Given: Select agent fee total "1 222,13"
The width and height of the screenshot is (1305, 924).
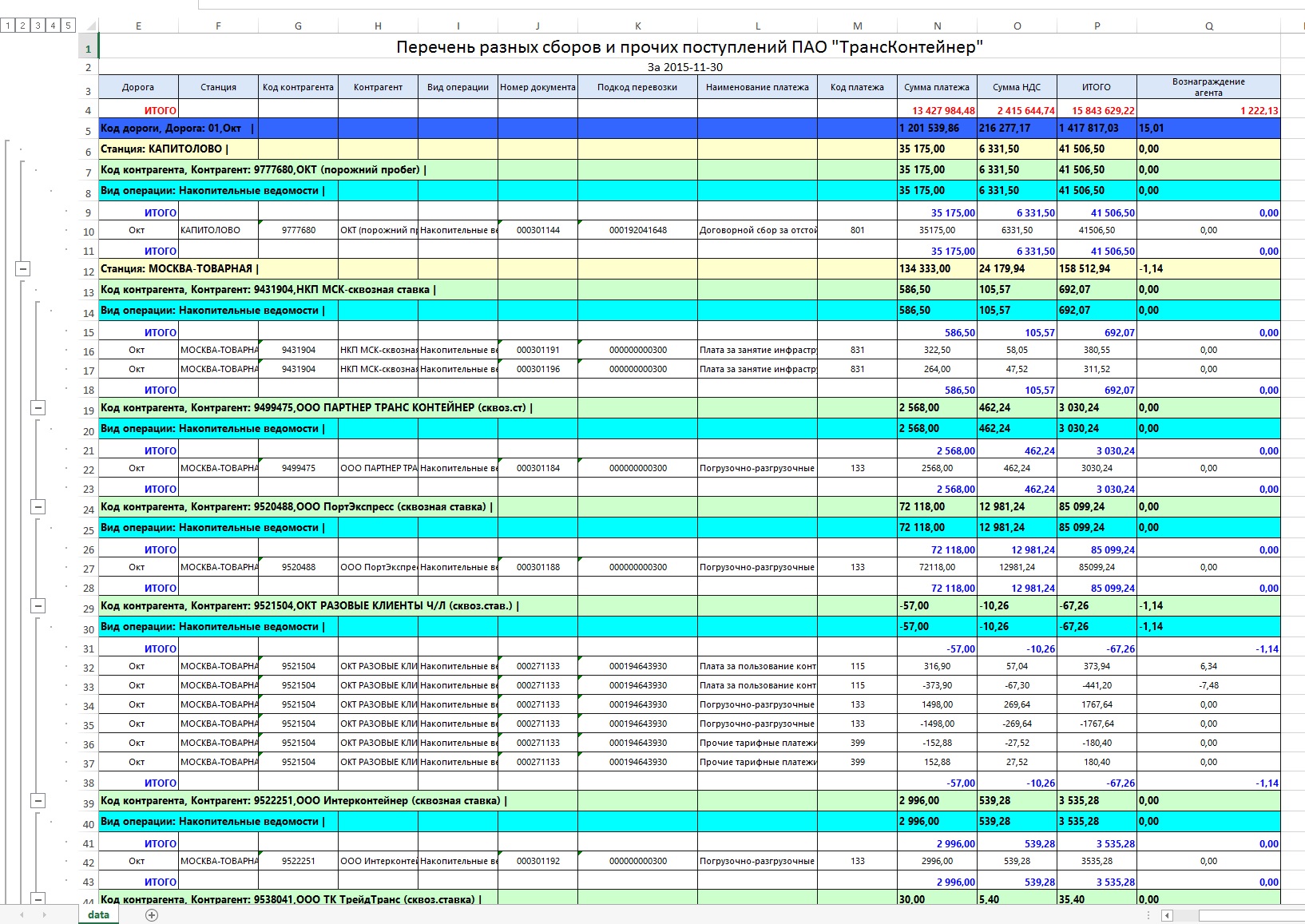Looking at the screenshot, I should (x=1208, y=109).
